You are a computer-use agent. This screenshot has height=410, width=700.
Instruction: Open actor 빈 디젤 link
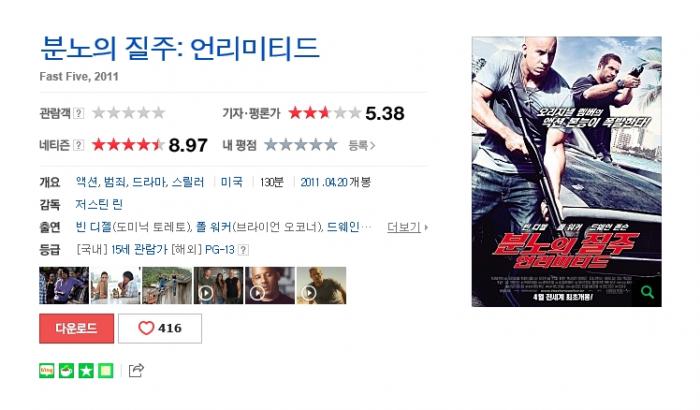tap(93, 227)
